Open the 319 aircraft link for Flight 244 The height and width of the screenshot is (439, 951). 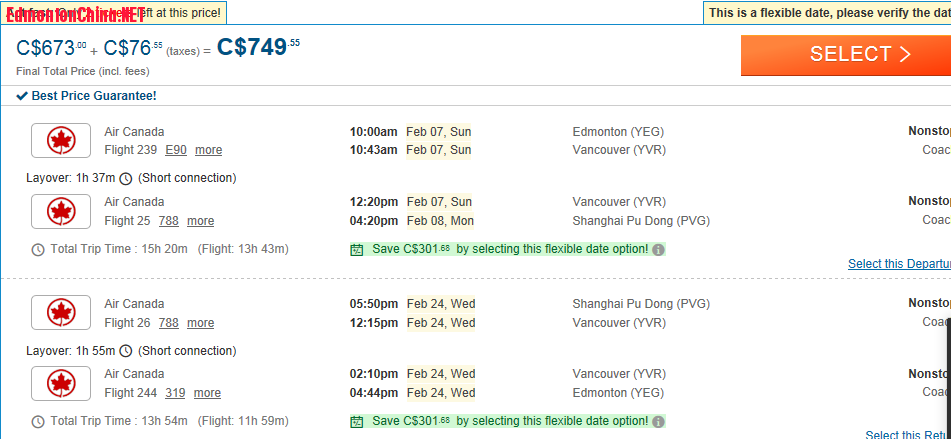(x=175, y=393)
